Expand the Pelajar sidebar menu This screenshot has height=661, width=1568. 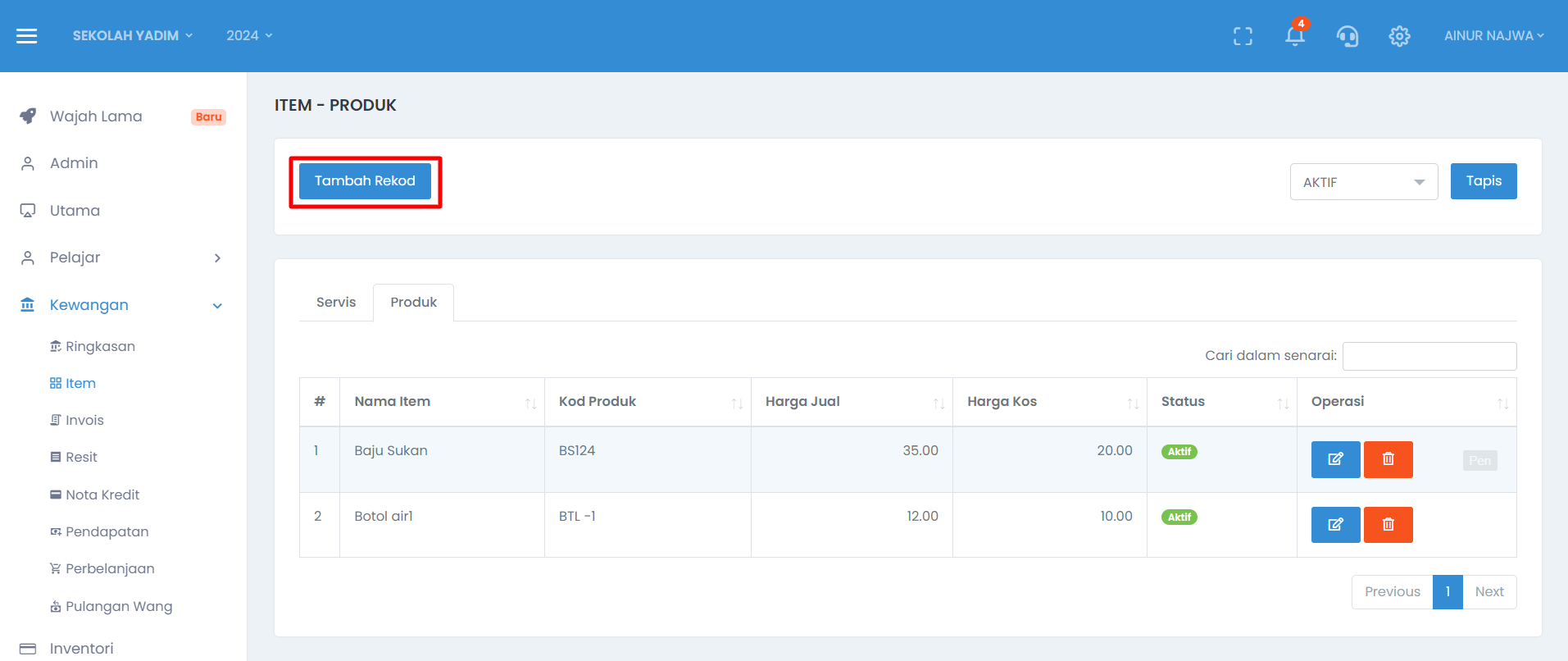click(x=123, y=258)
